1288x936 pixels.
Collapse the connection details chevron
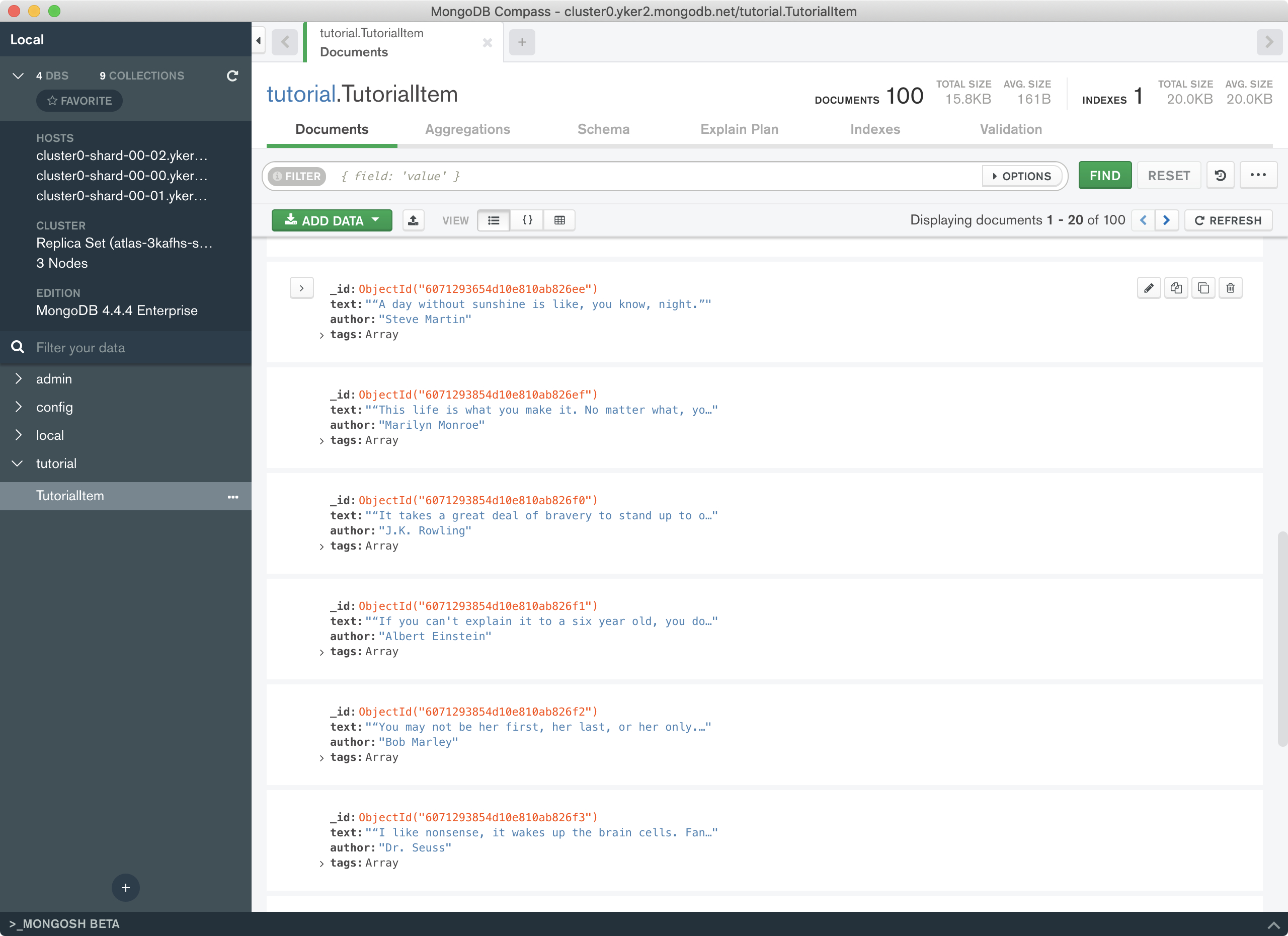(x=18, y=75)
